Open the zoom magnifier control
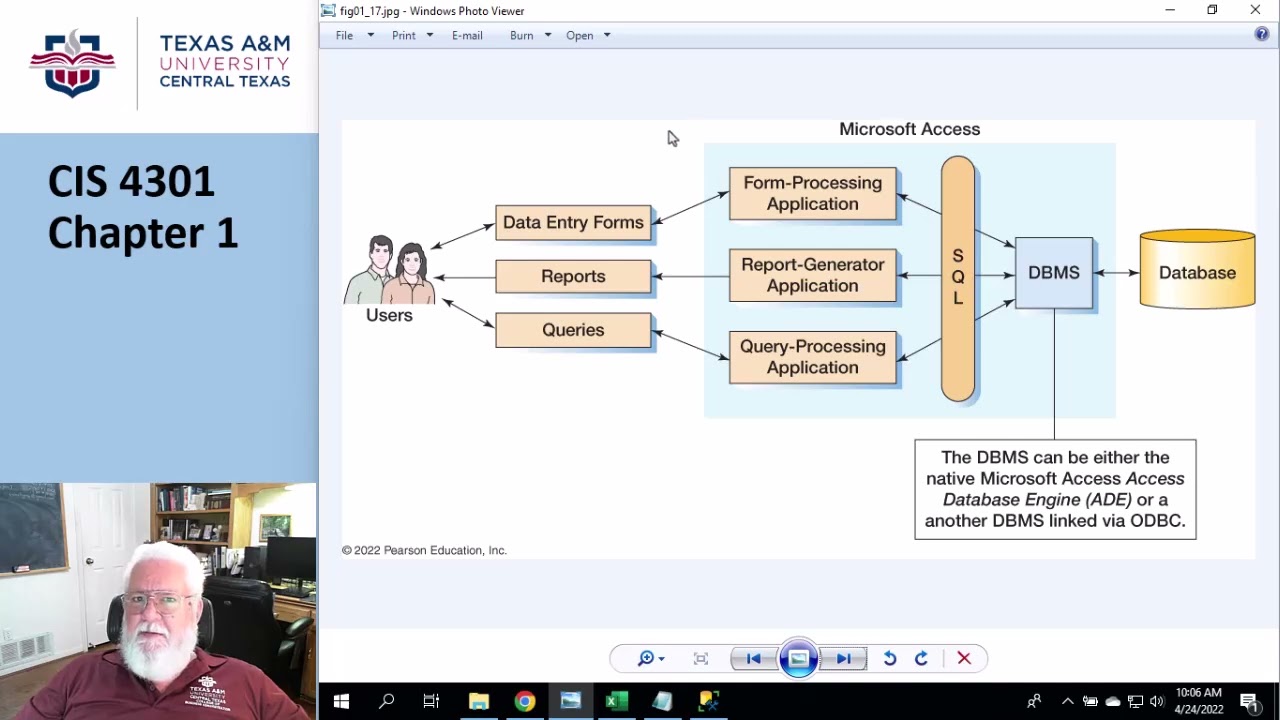The image size is (1280, 720). coord(651,658)
